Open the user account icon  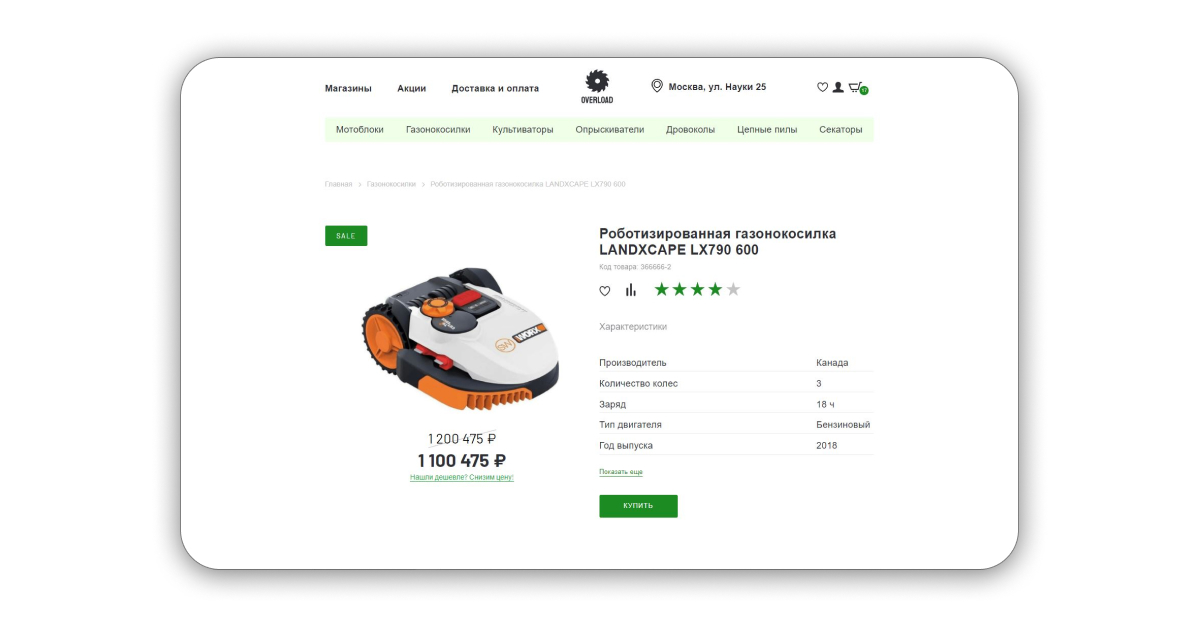(838, 87)
